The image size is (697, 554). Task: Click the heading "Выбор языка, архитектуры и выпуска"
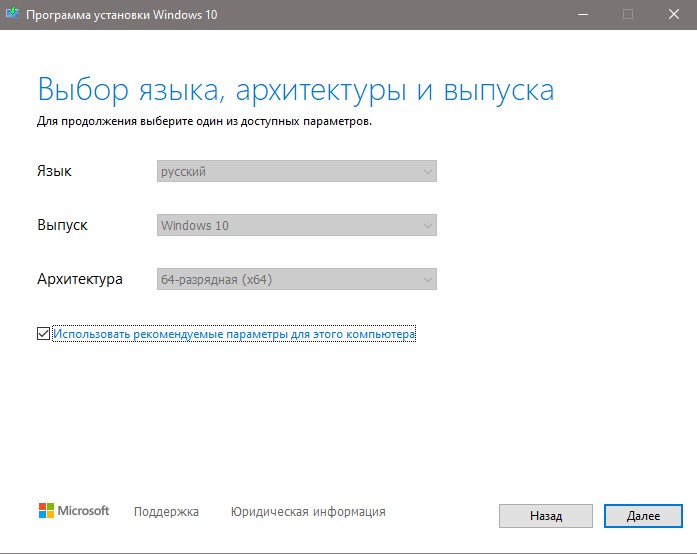[x=296, y=90]
